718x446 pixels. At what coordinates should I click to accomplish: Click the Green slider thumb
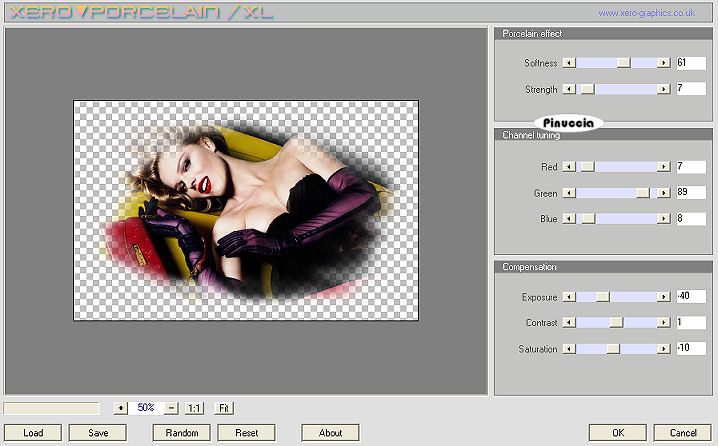point(643,193)
